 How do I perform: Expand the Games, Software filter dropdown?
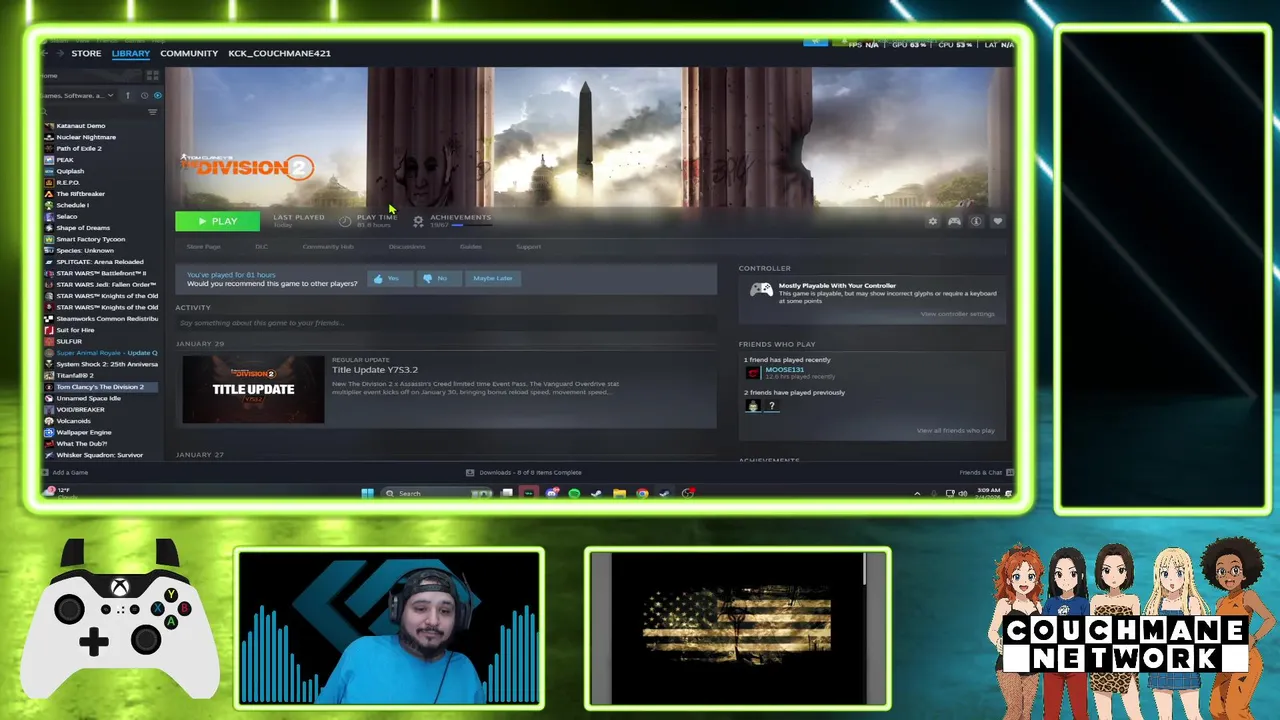[x=76, y=95]
